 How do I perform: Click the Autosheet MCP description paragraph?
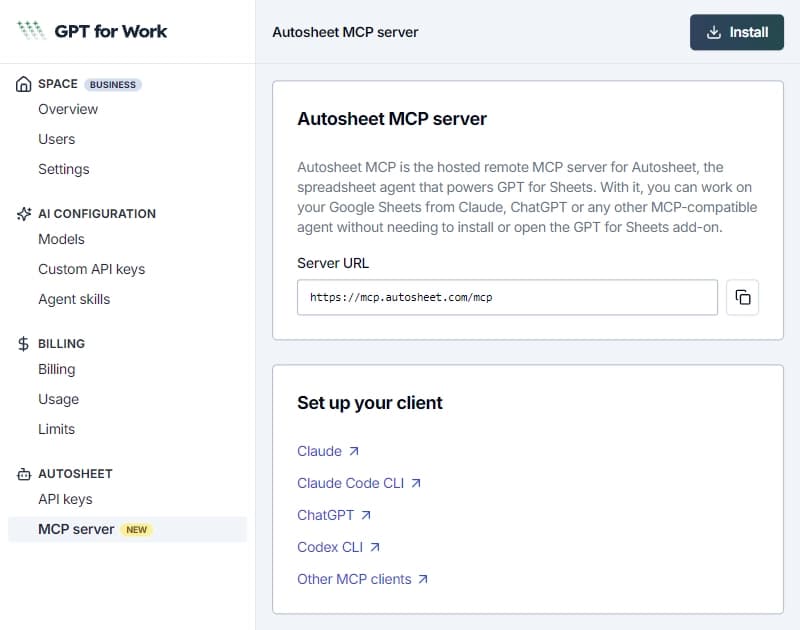(527, 197)
